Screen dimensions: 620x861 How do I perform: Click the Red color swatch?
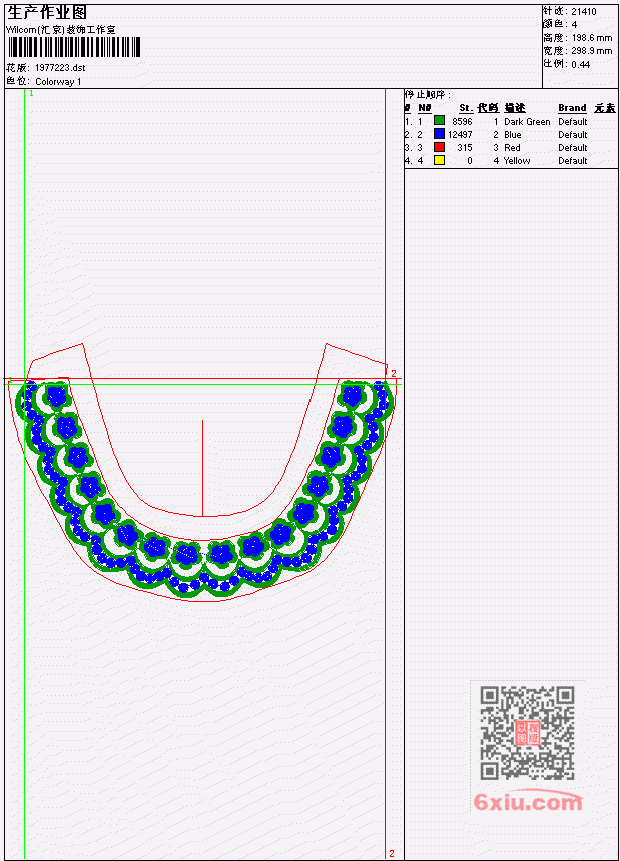pos(439,147)
